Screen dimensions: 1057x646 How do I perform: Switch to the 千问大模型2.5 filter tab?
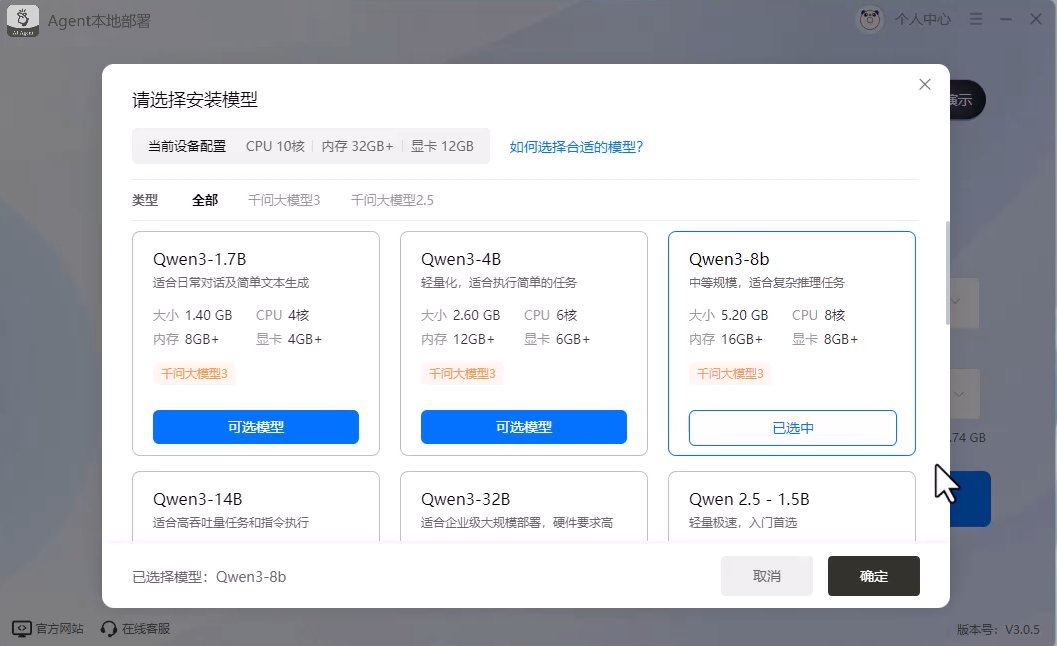(x=392, y=200)
